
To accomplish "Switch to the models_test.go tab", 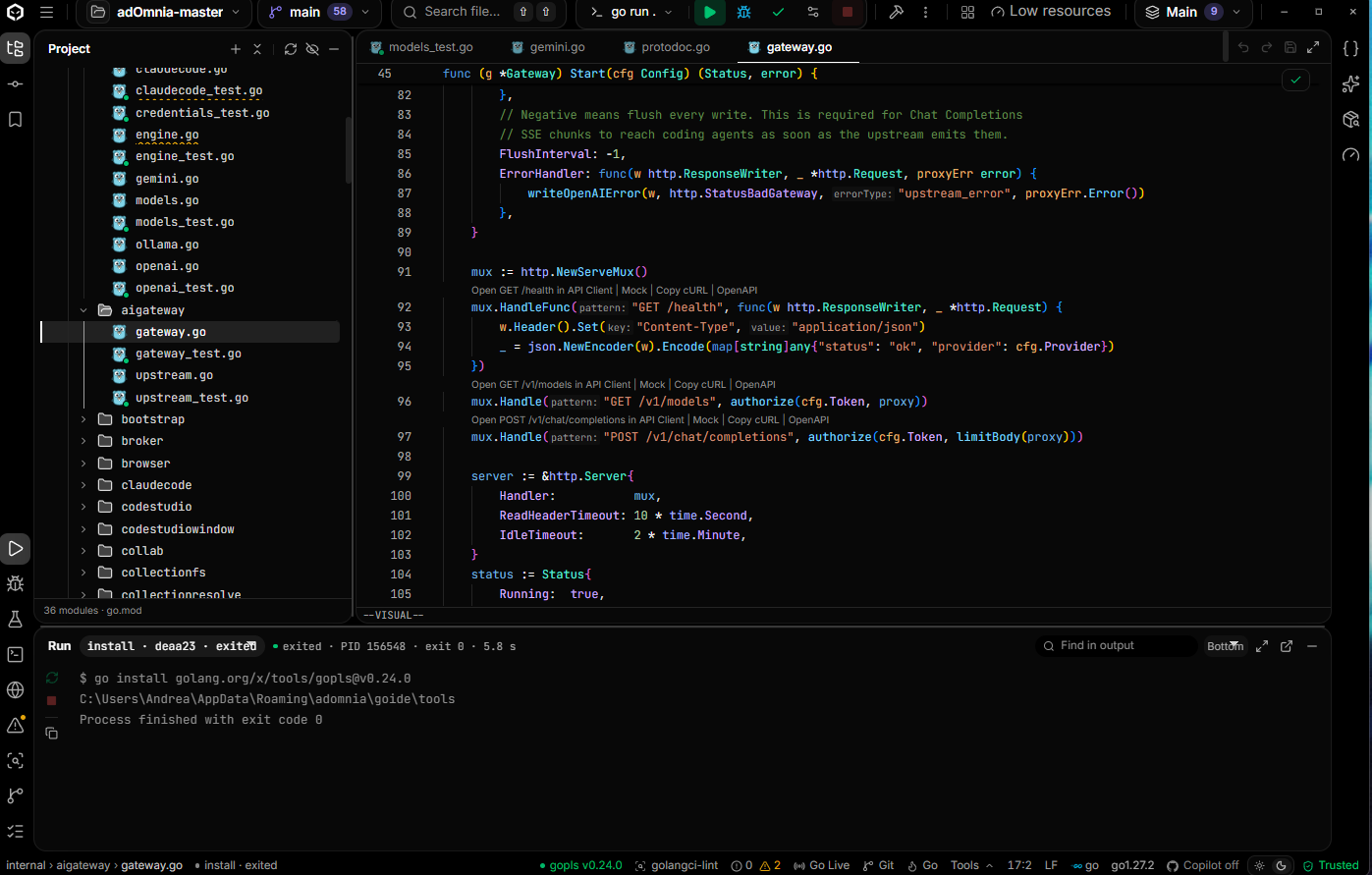I will [x=421, y=47].
